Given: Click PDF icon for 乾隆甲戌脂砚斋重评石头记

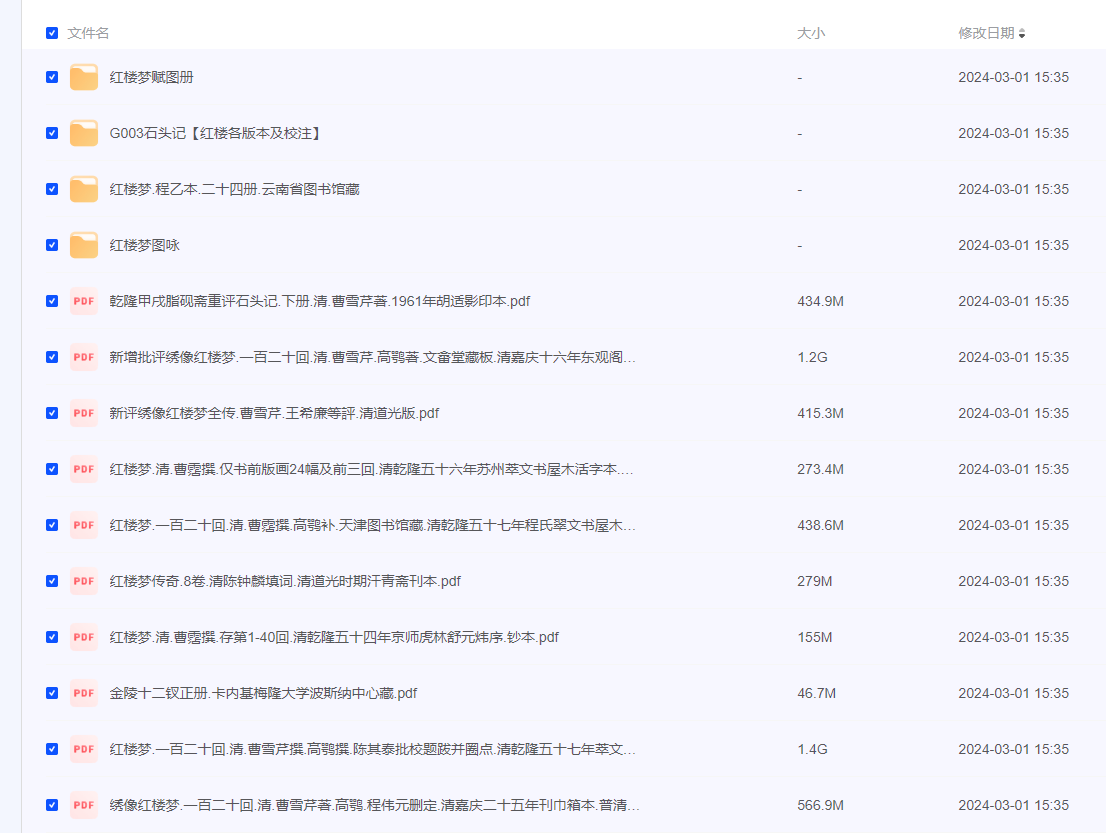Looking at the screenshot, I should pyautogui.click(x=84, y=301).
